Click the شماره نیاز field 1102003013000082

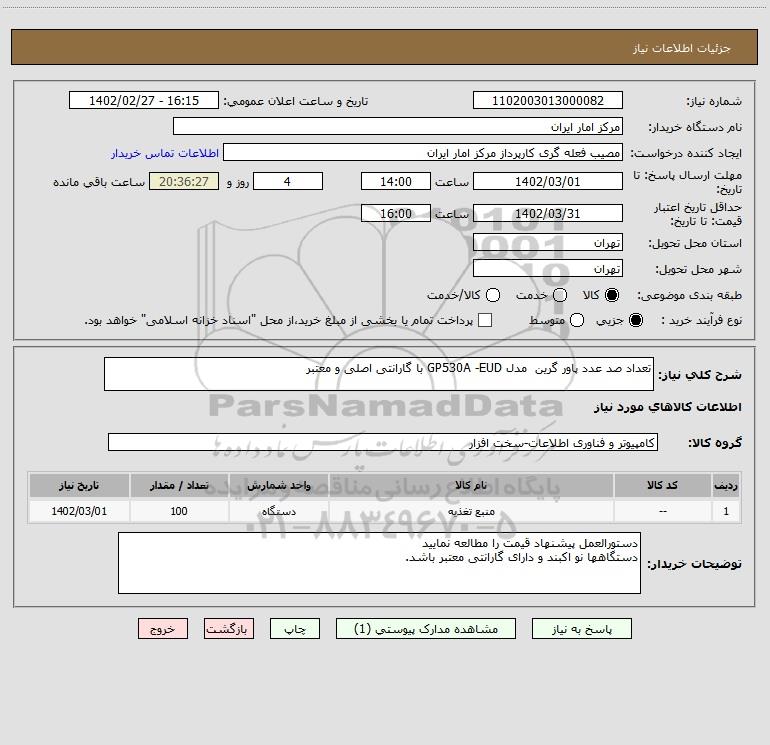click(548, 101)
